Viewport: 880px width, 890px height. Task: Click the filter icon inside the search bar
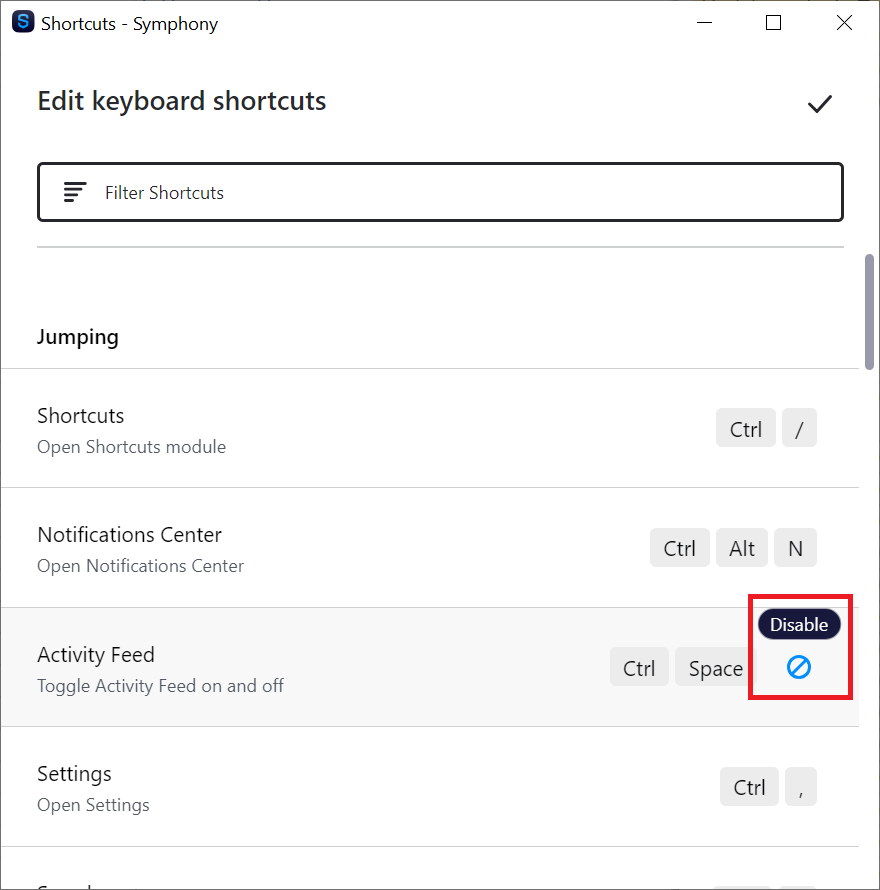[74, 192]
